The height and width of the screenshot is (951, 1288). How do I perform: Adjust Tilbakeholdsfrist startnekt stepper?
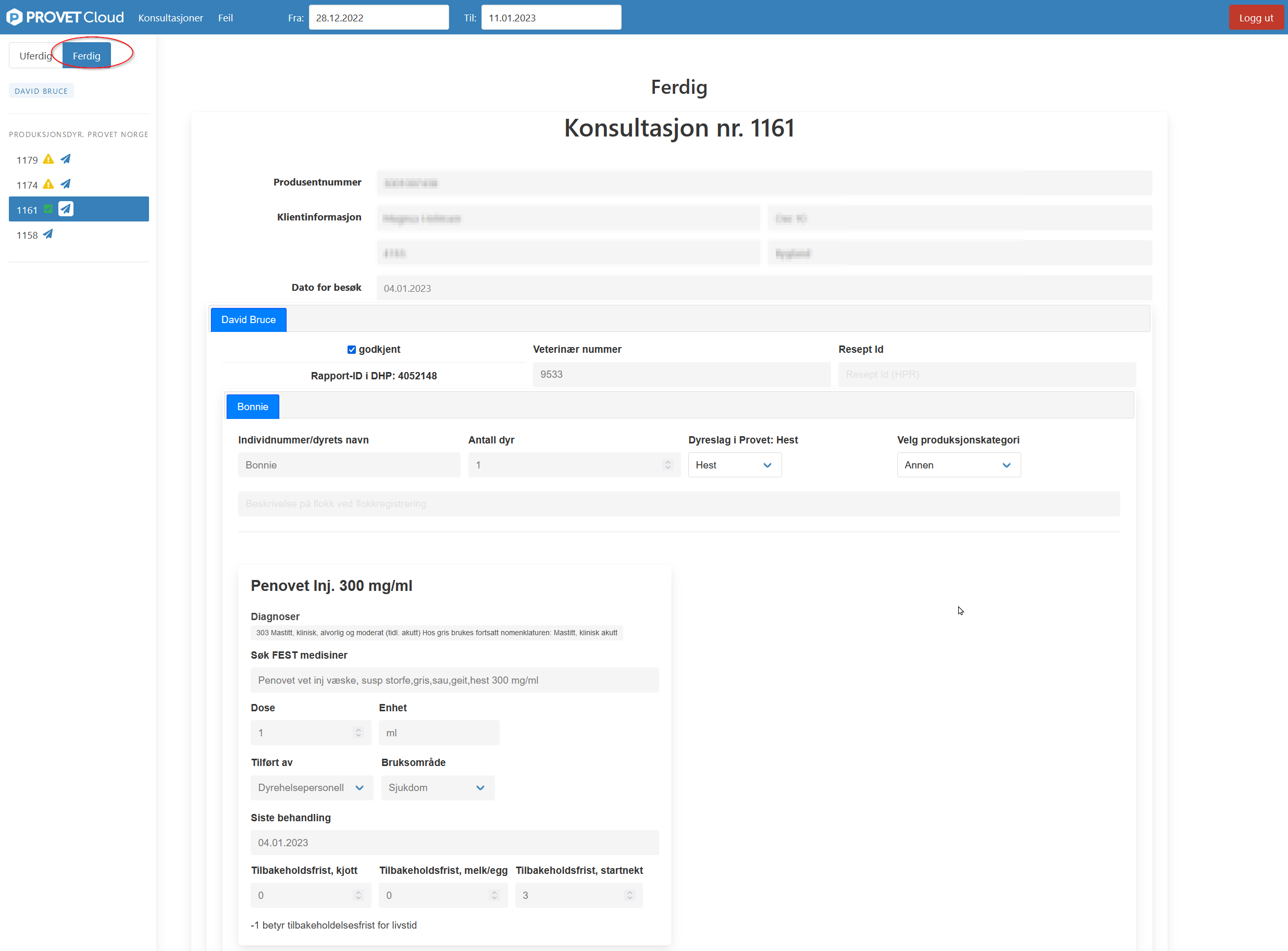click(x=629, y=895)
